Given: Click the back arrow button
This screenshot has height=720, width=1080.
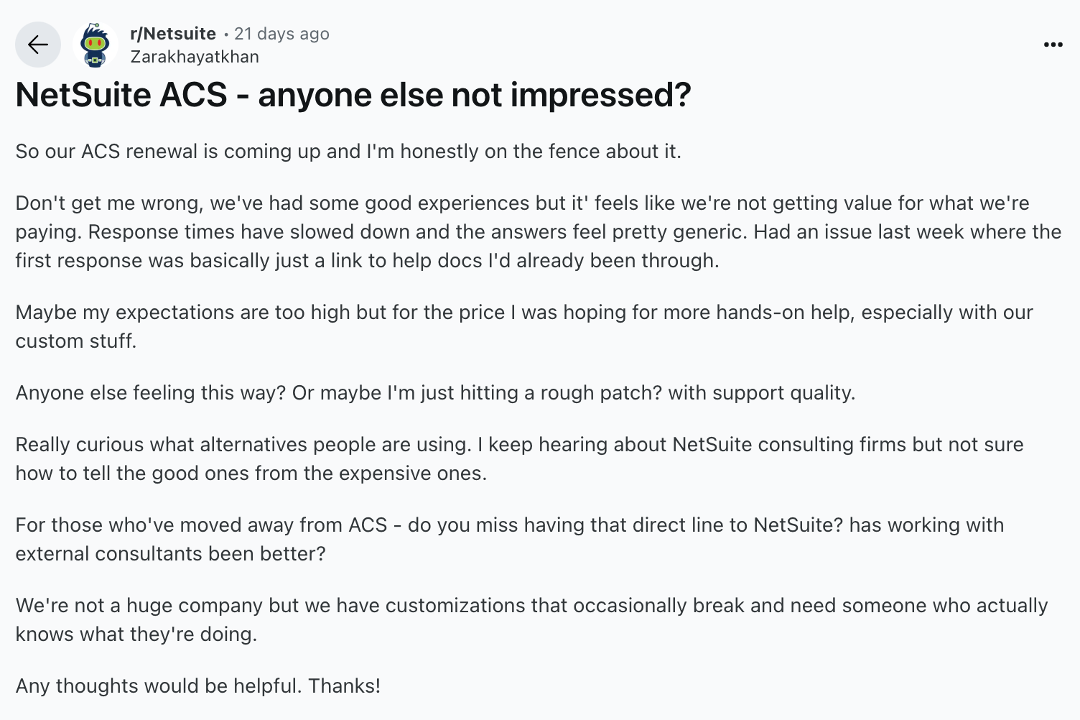Looking at the screenshot, I should [38, 45].
